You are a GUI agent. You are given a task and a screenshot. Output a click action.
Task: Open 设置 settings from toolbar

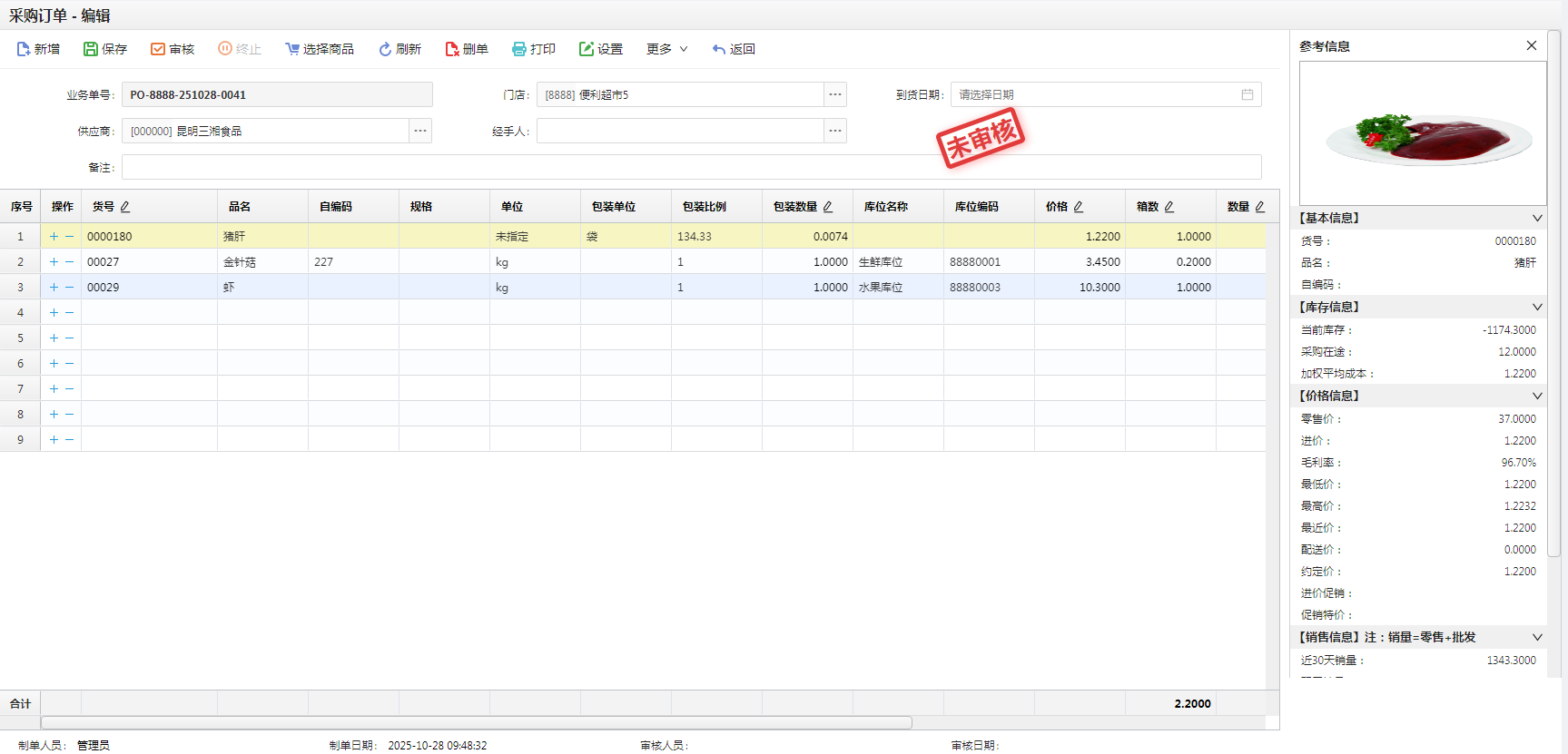(x=587, y=49)
